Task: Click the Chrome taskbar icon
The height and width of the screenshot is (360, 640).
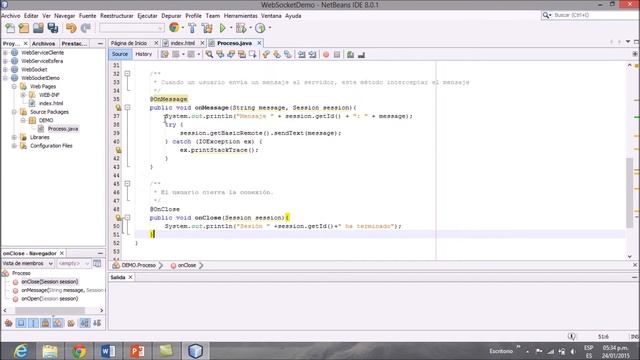Action: pyautogui.click(x=79, y=351)
